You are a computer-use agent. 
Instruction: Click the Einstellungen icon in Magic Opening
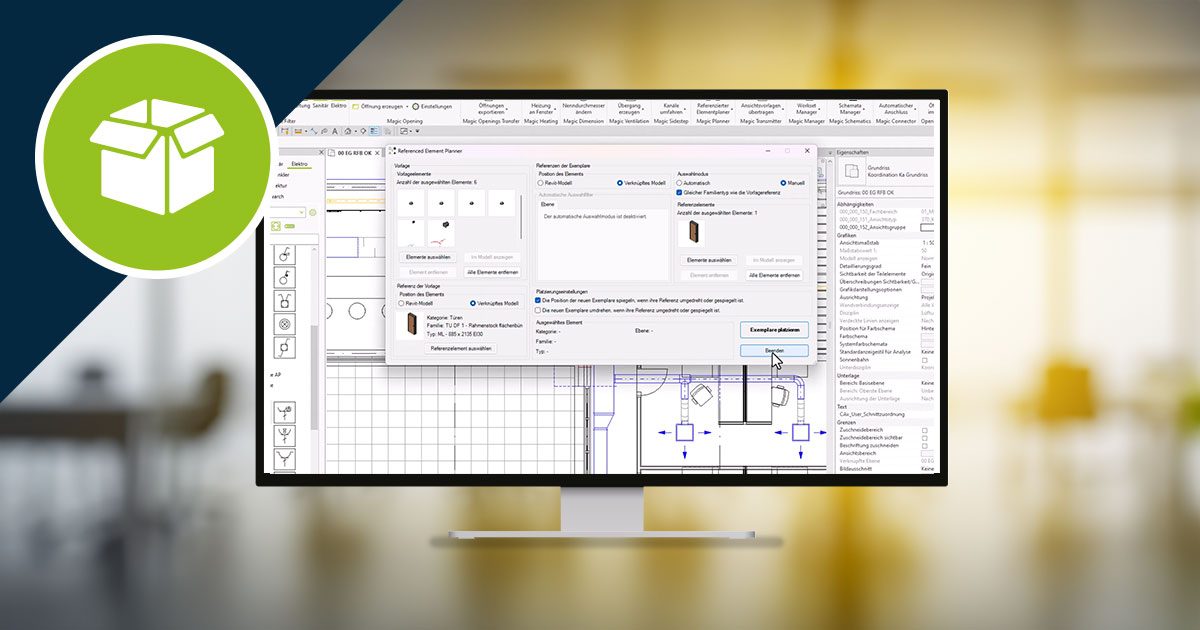(416, 106)
